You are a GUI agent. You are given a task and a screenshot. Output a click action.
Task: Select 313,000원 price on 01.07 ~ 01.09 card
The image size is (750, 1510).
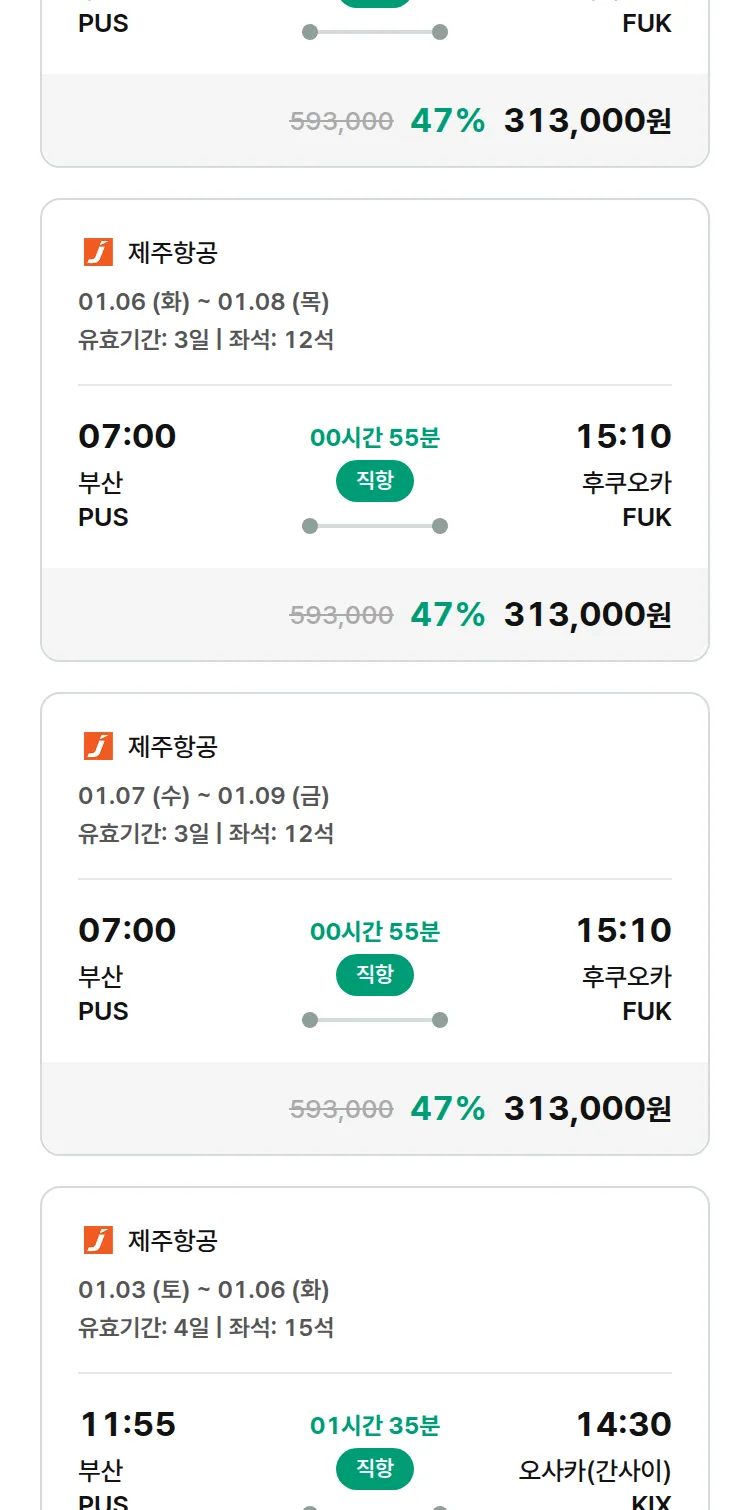587,1108
